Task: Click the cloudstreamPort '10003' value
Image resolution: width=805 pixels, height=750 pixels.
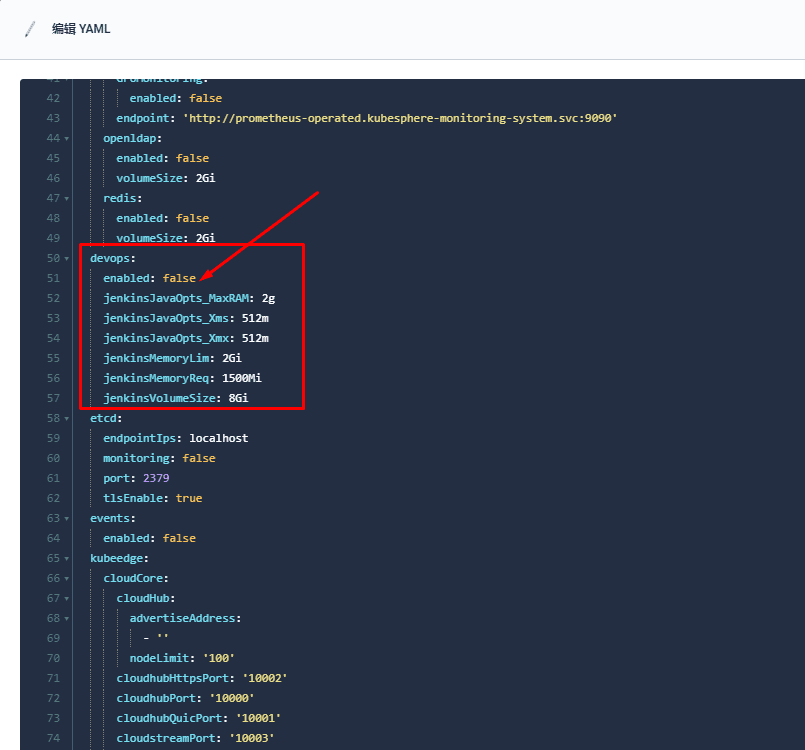Action: tap(252, 739)
